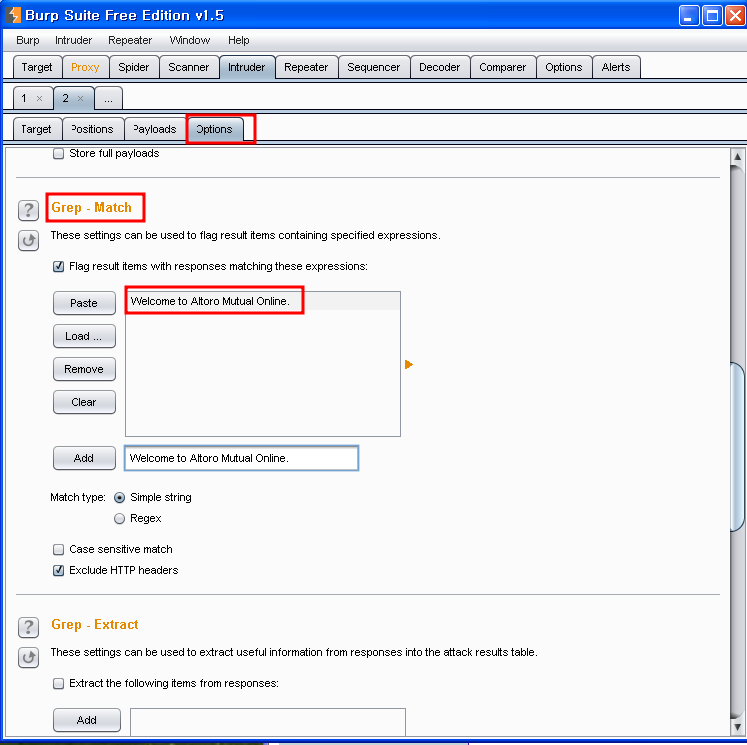Open the Repeater menu

[x=130, y=40]
